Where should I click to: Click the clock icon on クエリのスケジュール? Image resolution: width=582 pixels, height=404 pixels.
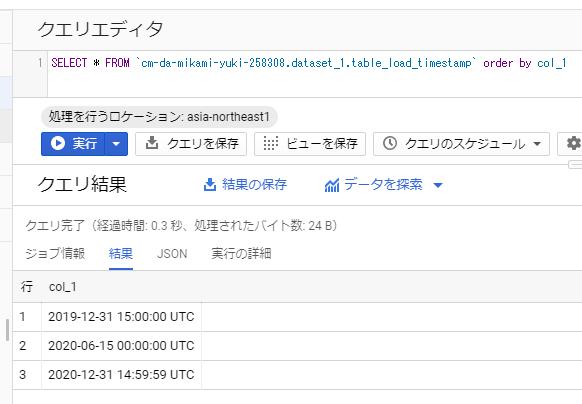point(390,143)
